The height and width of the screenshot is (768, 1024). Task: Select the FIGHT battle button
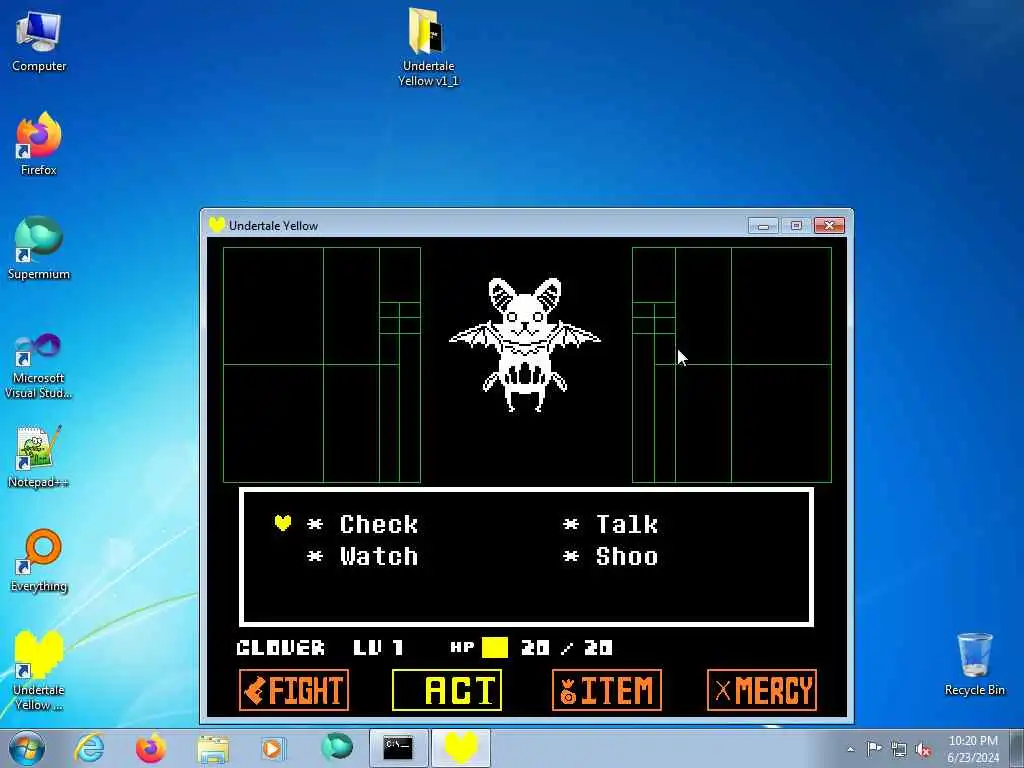tap(294, 690)
